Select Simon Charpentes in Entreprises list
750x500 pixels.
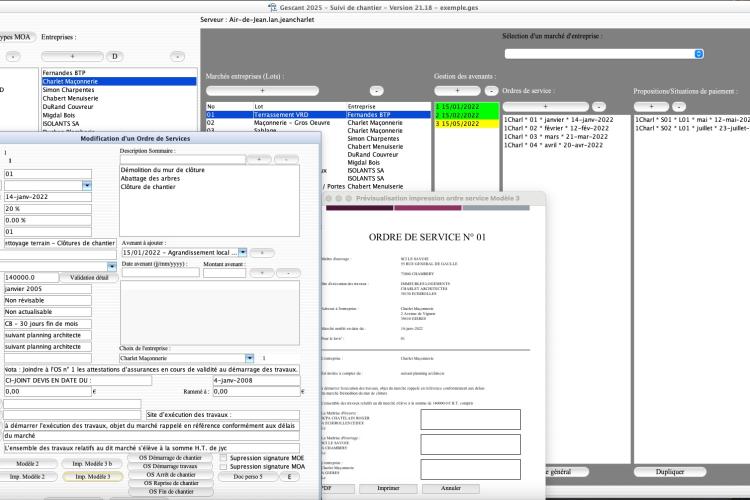pyautogui.click(x=119, y=89)
